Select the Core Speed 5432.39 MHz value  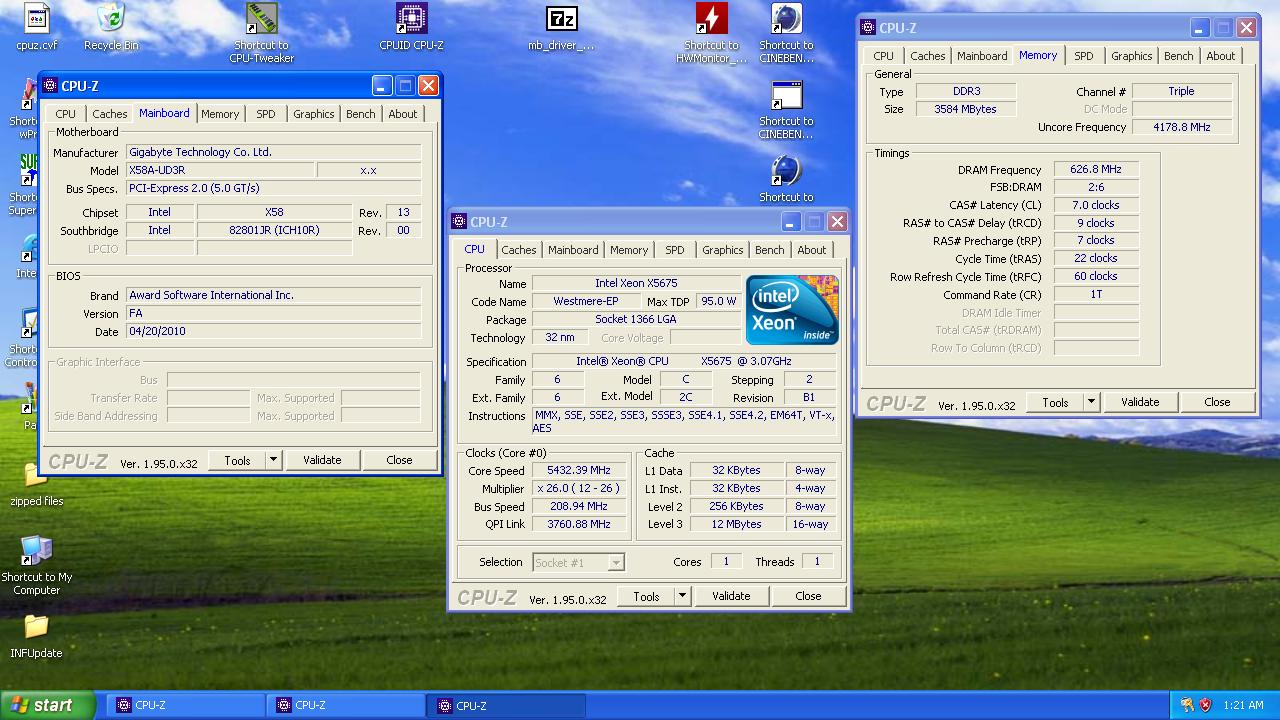point(579,471)
